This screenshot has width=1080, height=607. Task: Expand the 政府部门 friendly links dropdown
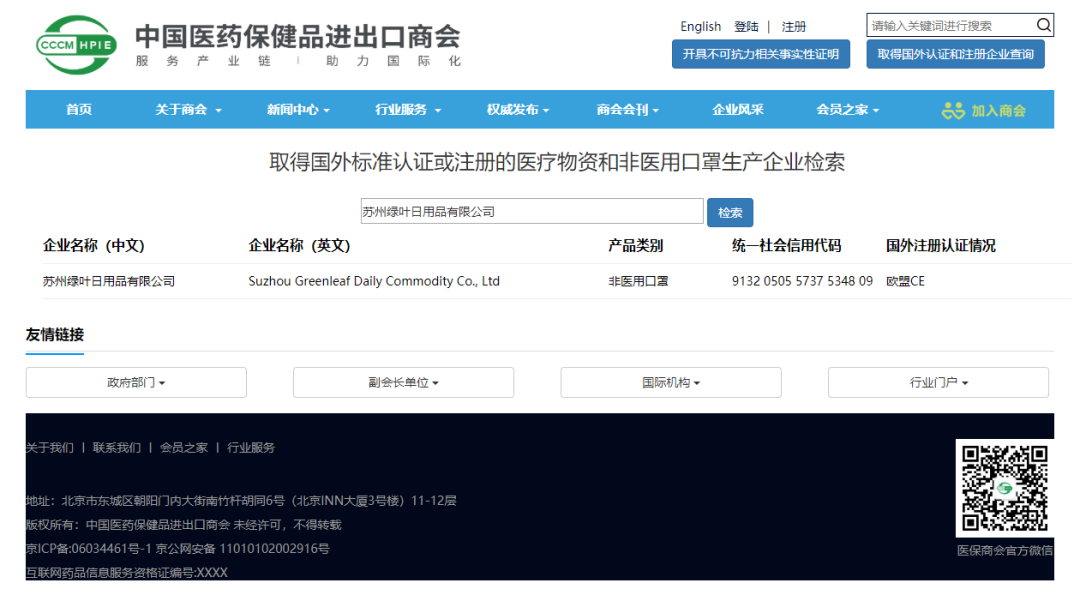pos(136,382)
